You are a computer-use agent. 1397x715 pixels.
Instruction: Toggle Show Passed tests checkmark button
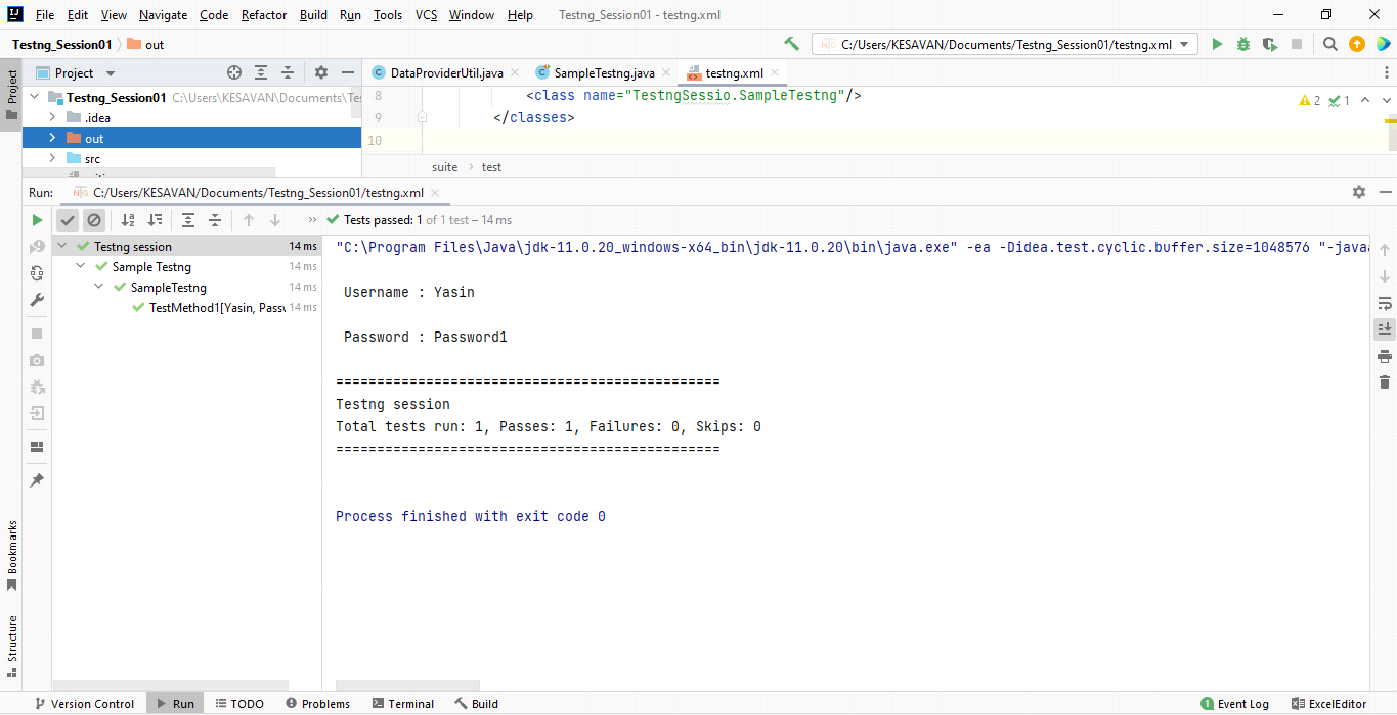pos(67,220)
